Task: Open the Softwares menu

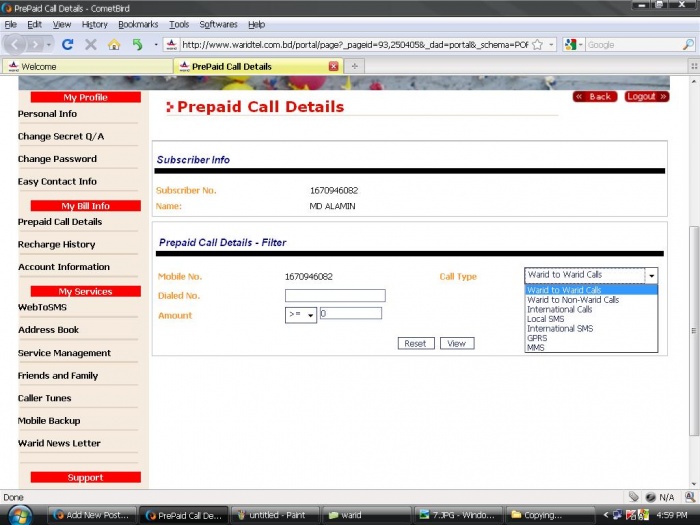Action: 218,25
